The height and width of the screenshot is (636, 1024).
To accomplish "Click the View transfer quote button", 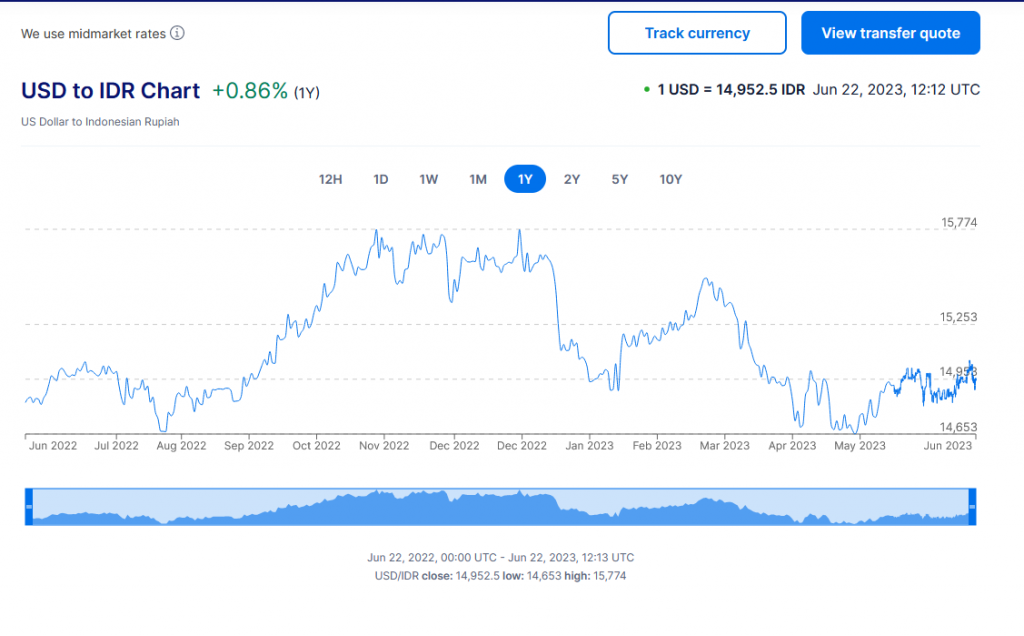I will tap(890, 33).
